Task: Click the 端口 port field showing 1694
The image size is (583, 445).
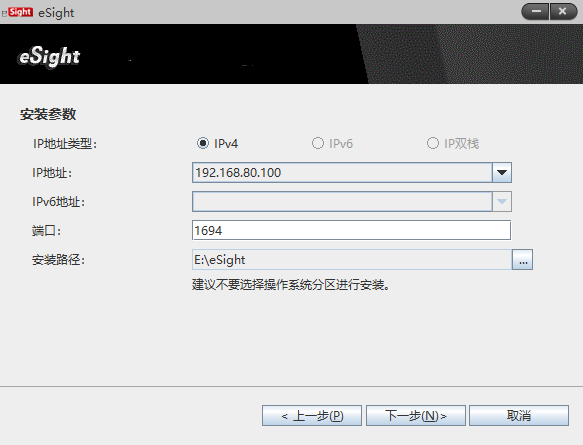Action: 351,230
